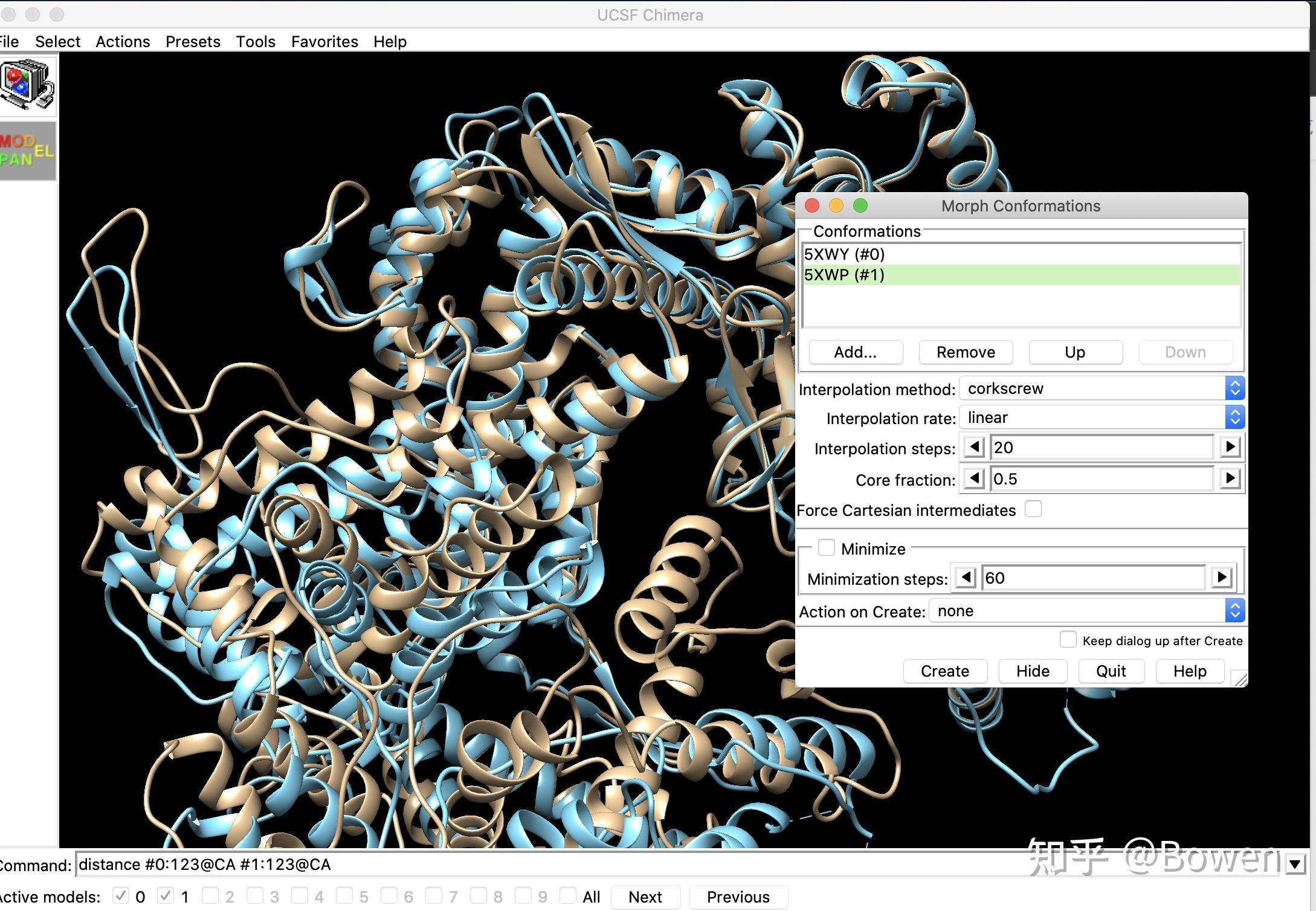Screen dimensions: 1316x911
Task: Open the Tools menu
Action: click(x=255, y=42)
